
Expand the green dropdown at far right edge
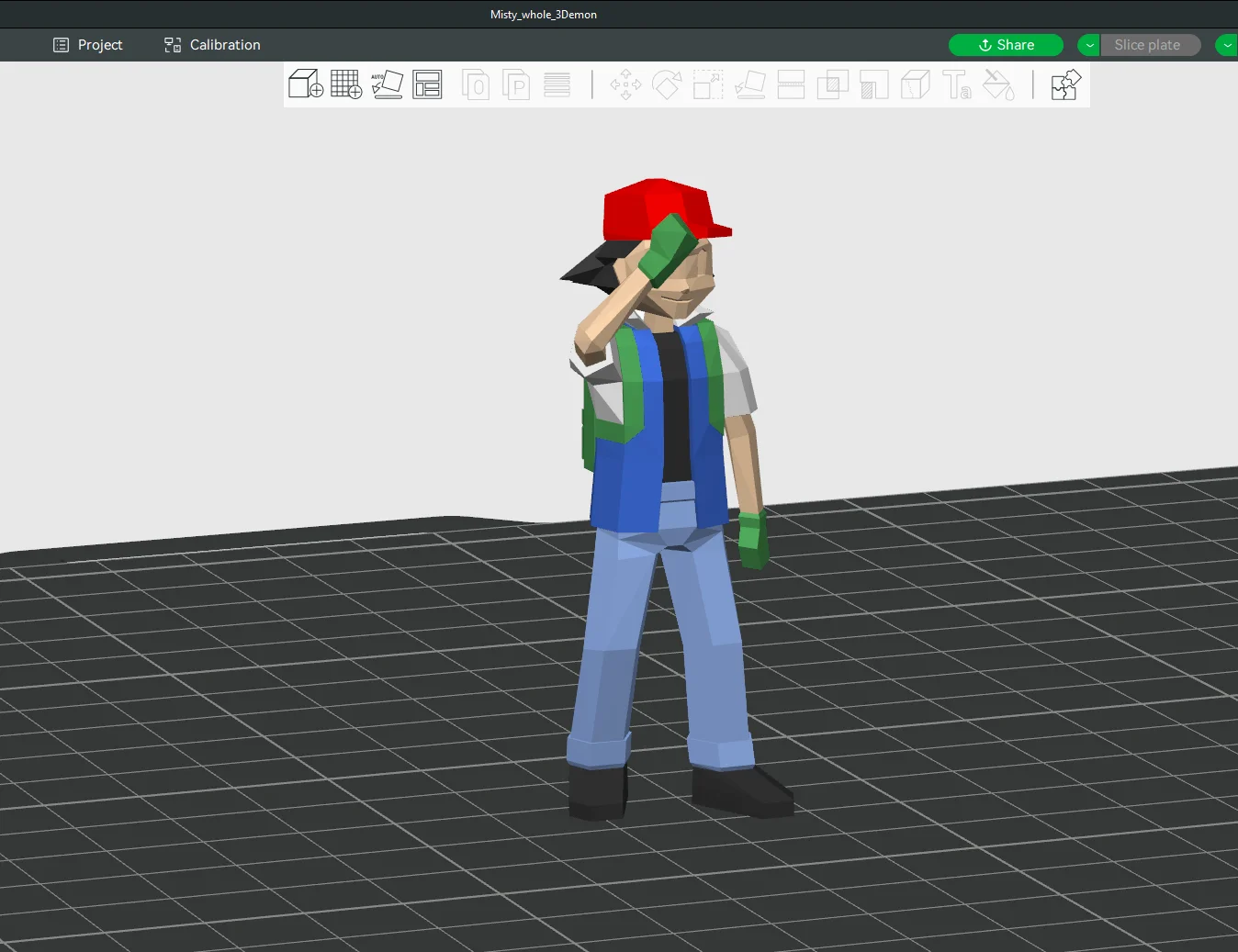1227,45
